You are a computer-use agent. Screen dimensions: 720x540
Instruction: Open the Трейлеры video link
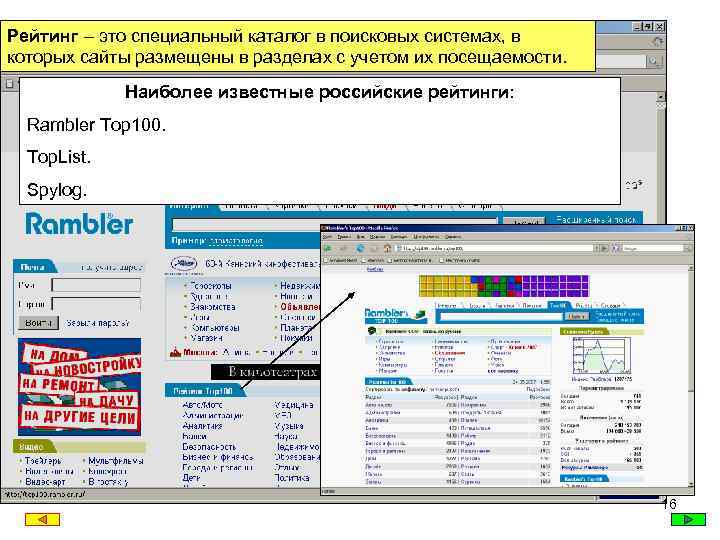click(x=43, y=461)
